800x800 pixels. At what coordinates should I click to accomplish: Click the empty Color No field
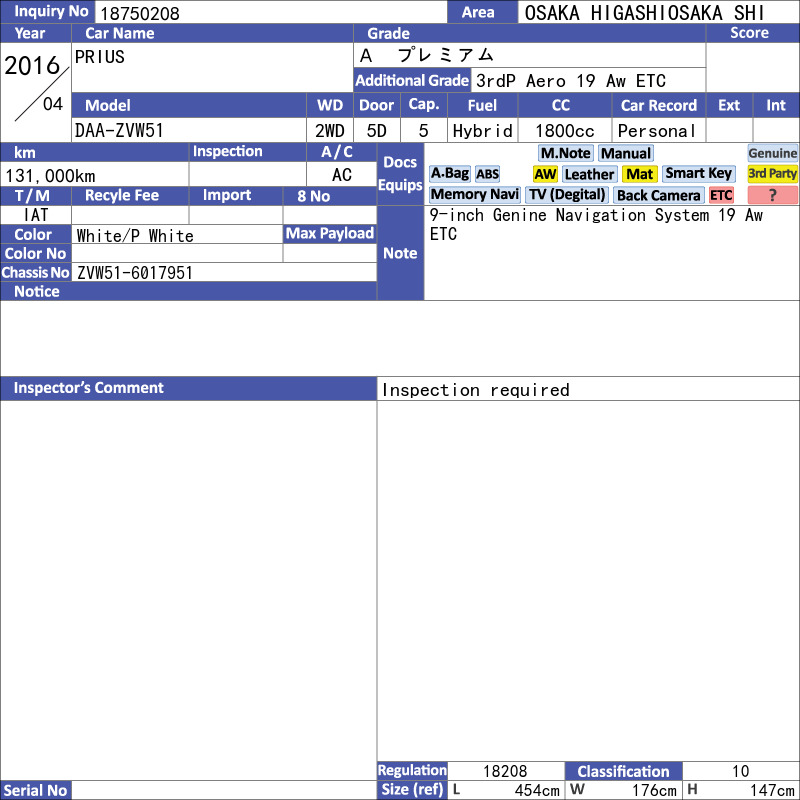pos(177,254)
